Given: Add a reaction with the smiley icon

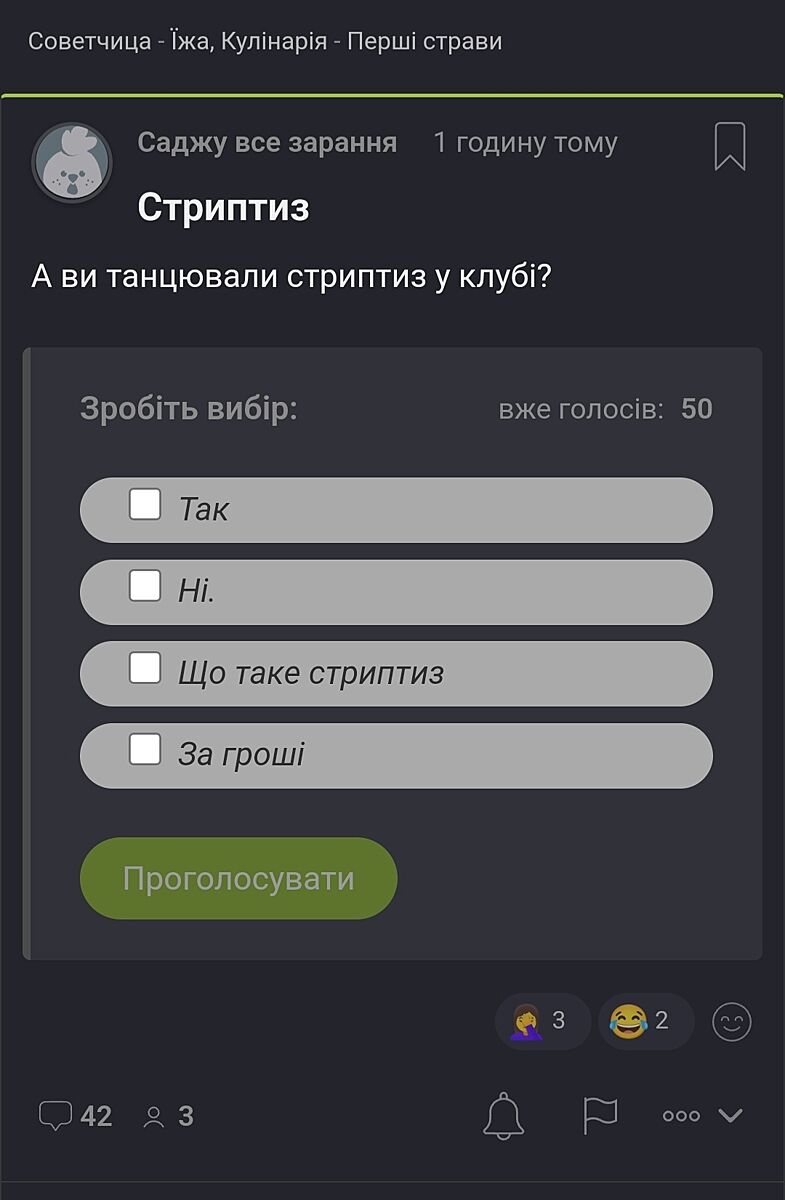Looking at the screenshot, I should coord(731,1022).
